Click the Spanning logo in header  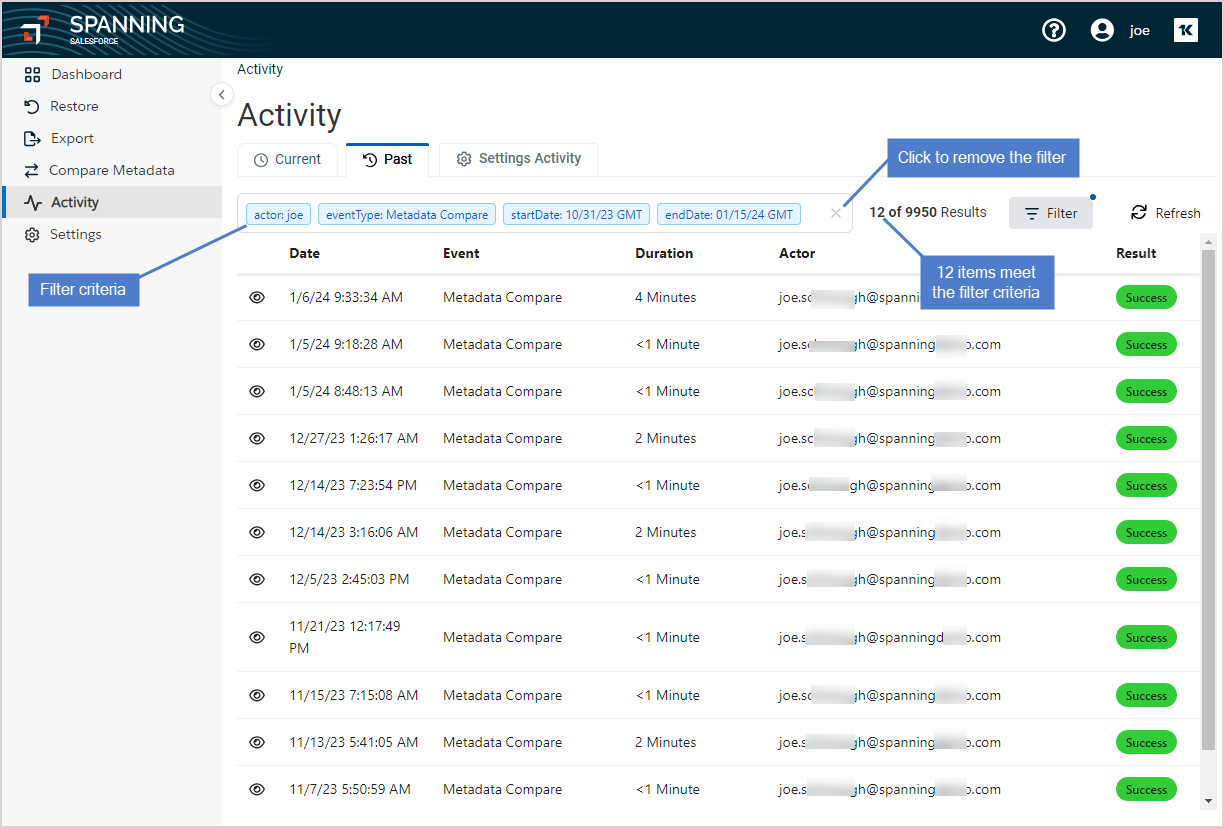coord(103,29)
